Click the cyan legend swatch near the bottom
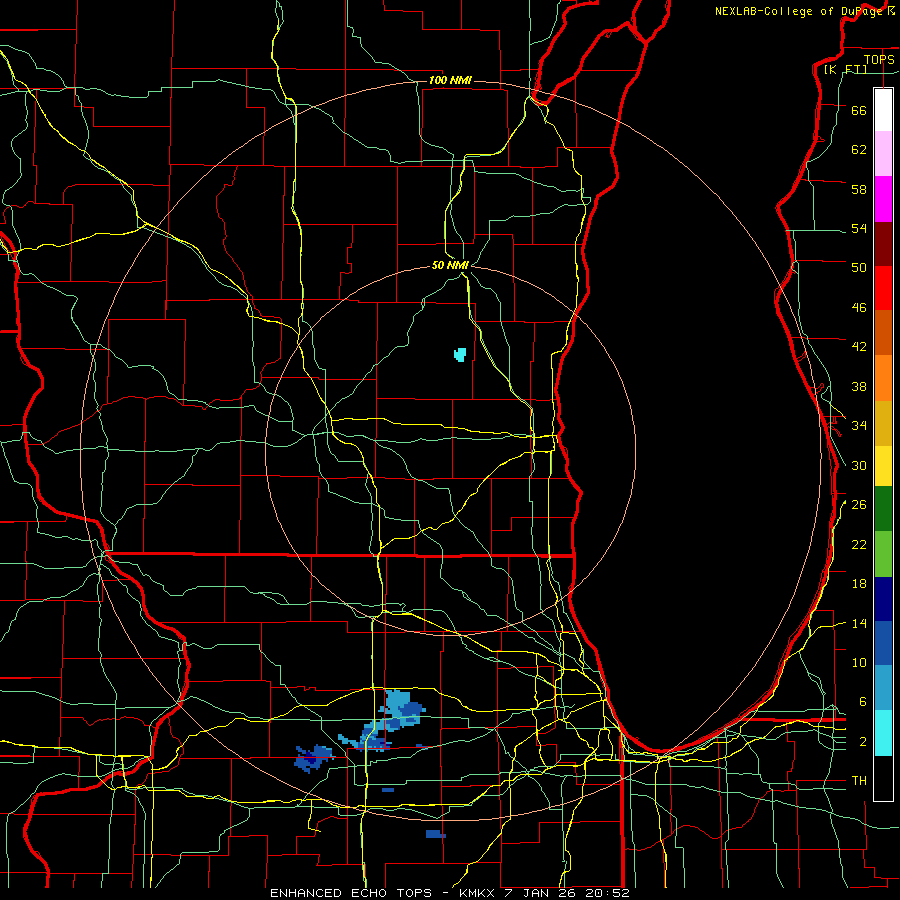Image resolution: width=900 pixels, height=900 pixels. (x=883, y=733)
